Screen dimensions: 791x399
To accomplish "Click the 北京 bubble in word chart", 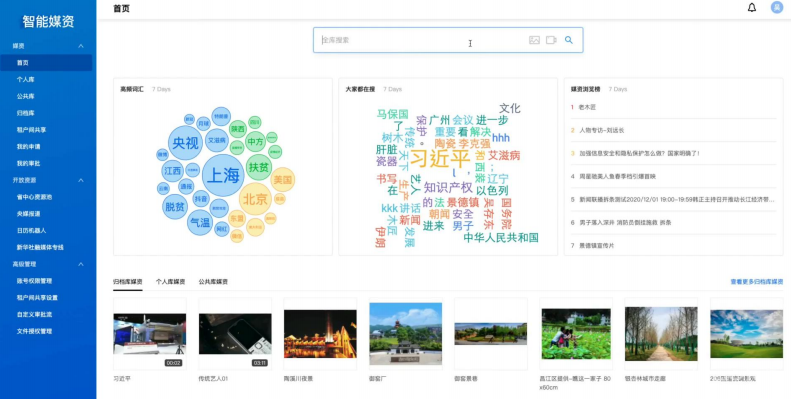I will 255,199.
